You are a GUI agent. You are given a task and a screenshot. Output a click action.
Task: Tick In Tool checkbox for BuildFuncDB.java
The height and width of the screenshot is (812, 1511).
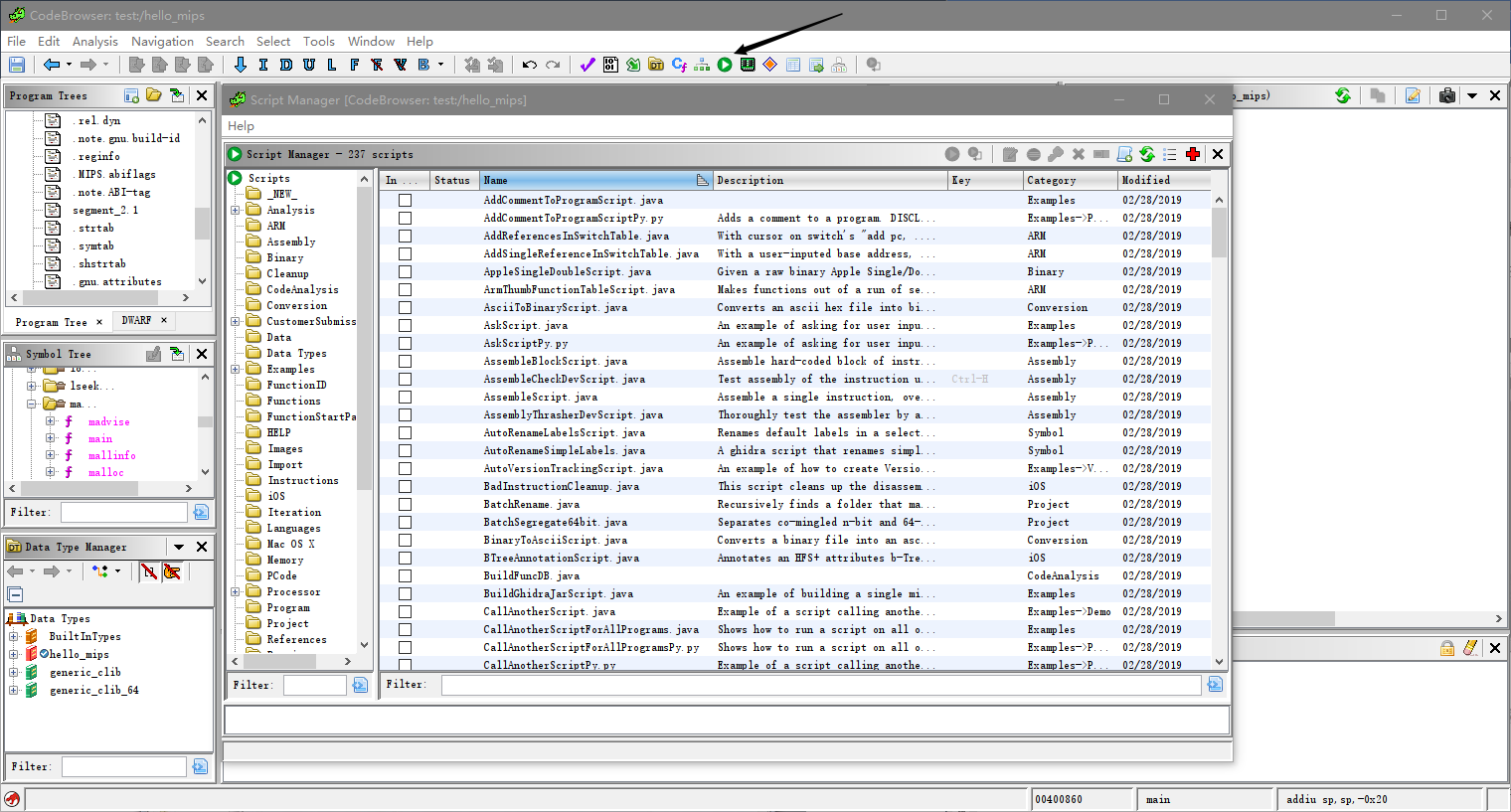[405, 575]
